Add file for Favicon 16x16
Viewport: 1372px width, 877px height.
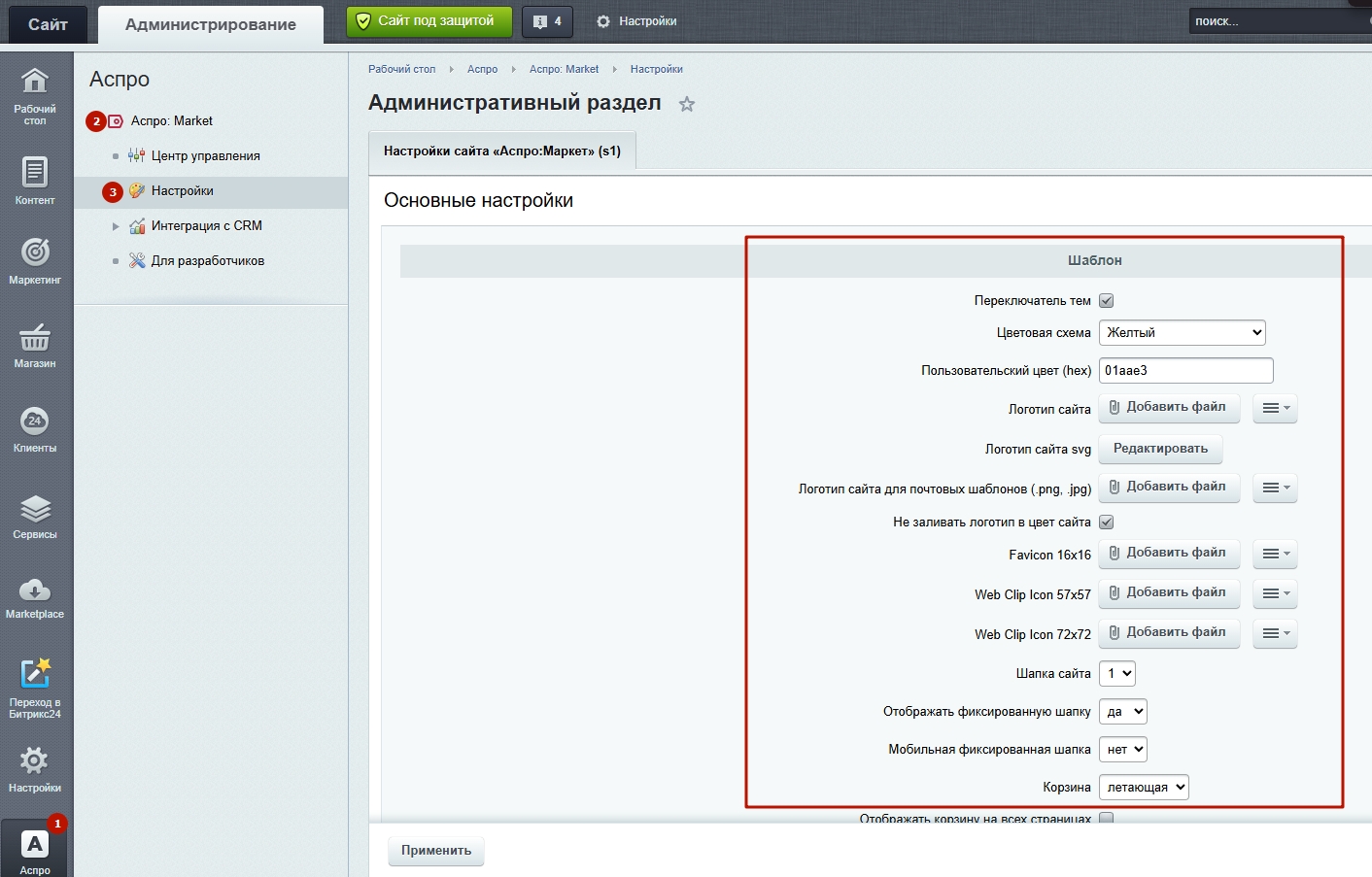(1169, 554)
